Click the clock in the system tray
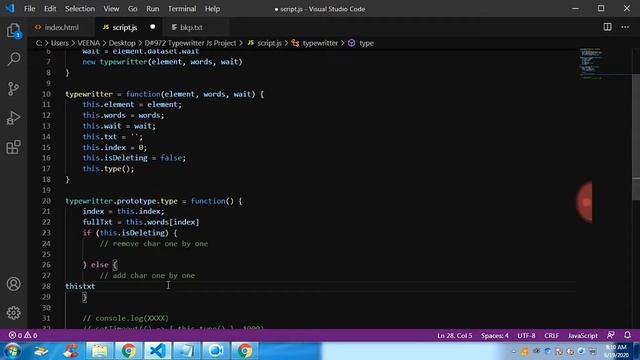The height and width of the screenshot is (360, 640). point(616,351)
